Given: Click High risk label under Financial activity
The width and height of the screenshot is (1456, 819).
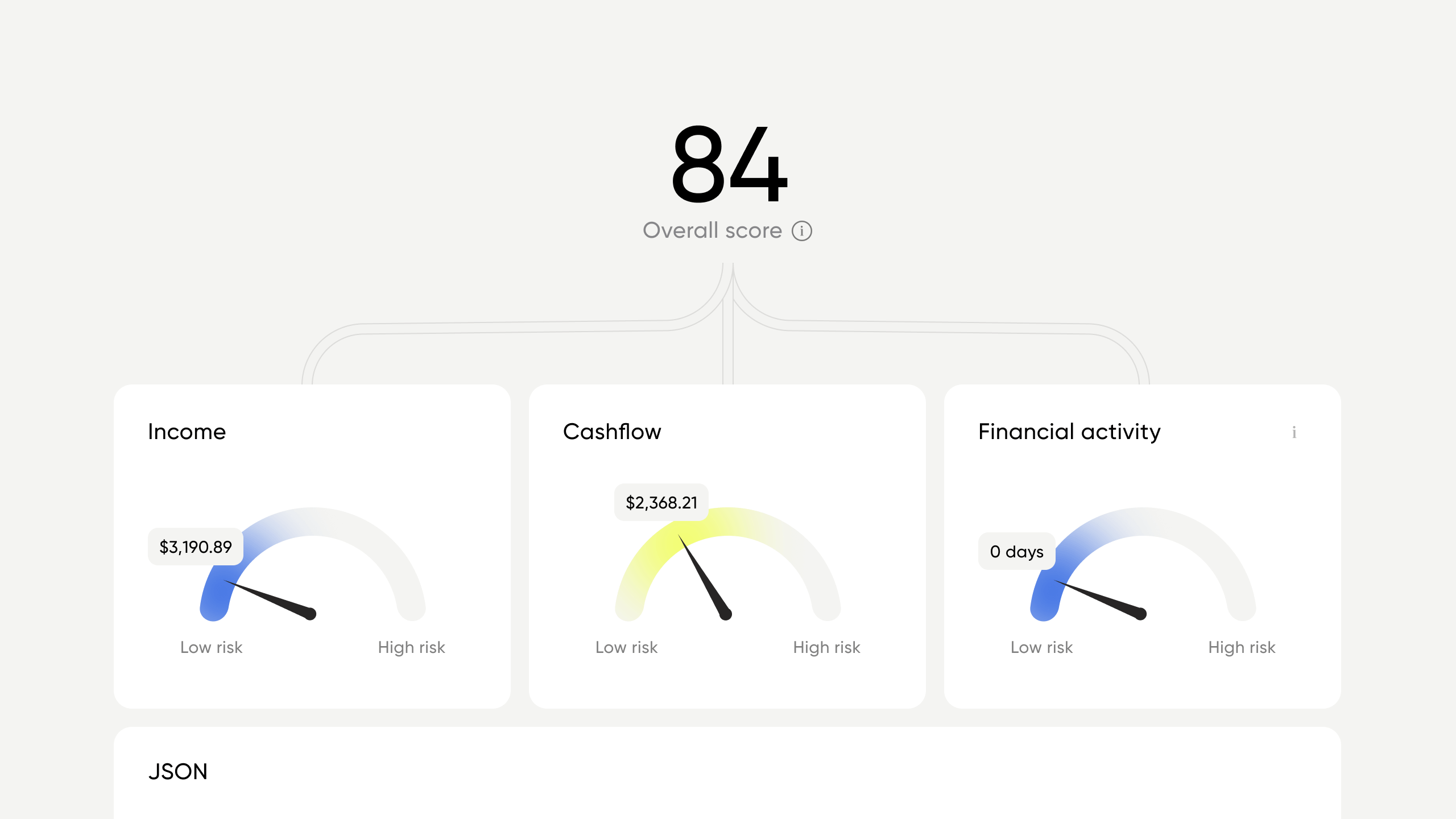Looking at the screenshot, I should pos(1242,648).
